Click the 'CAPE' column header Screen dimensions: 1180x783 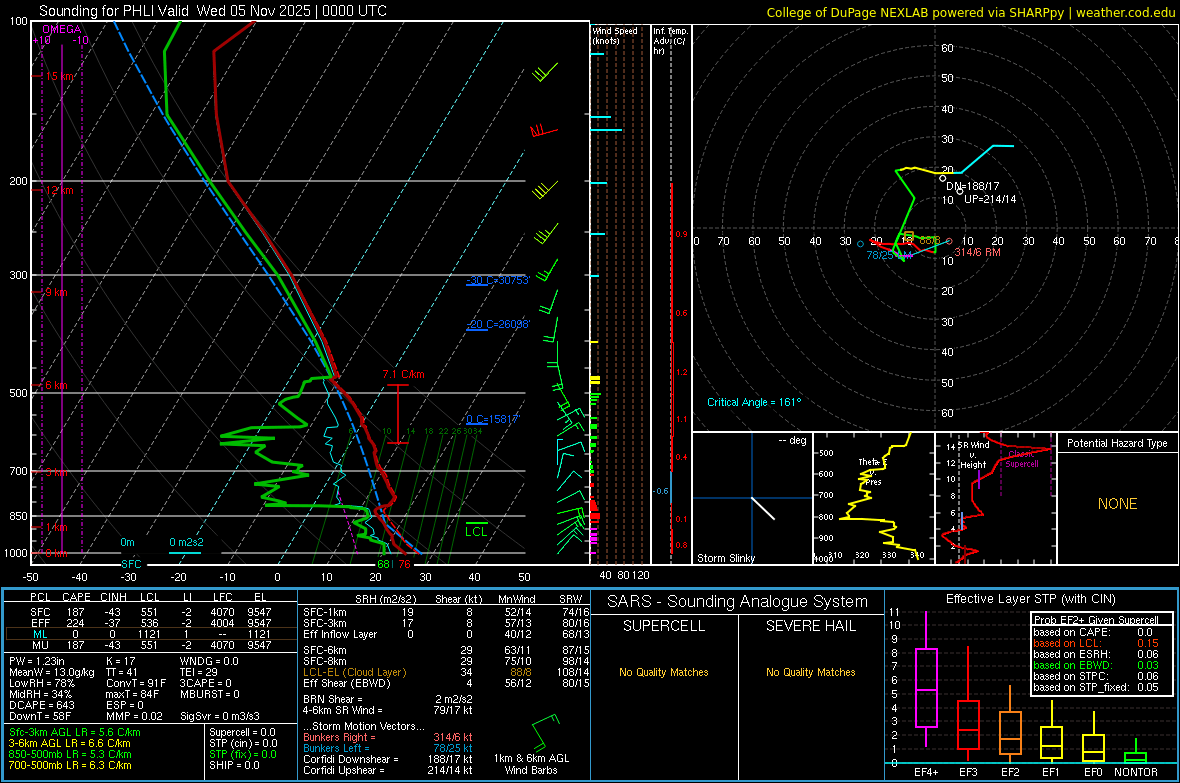(x=76, y=597)
